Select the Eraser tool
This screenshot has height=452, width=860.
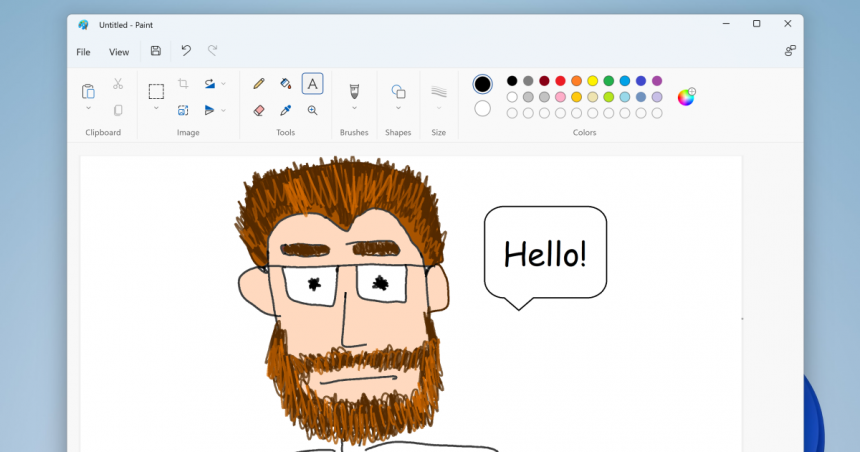pyautogui.click(x=259, y=110)
